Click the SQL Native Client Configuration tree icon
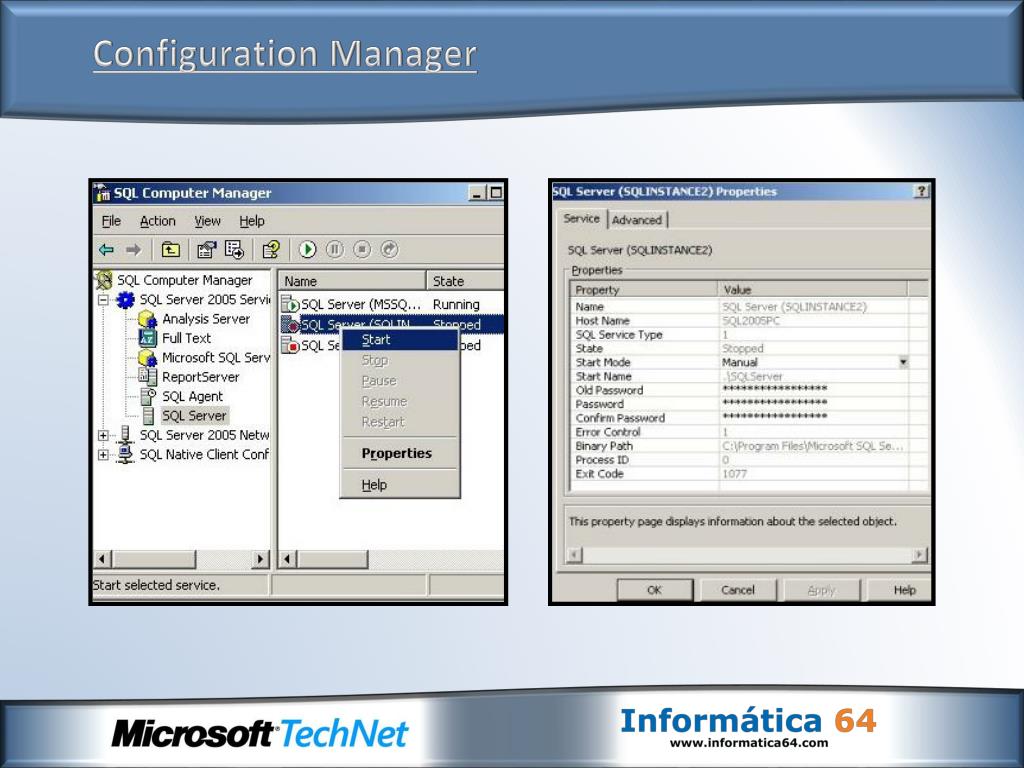1024x768 pixels. coord(125,455)
